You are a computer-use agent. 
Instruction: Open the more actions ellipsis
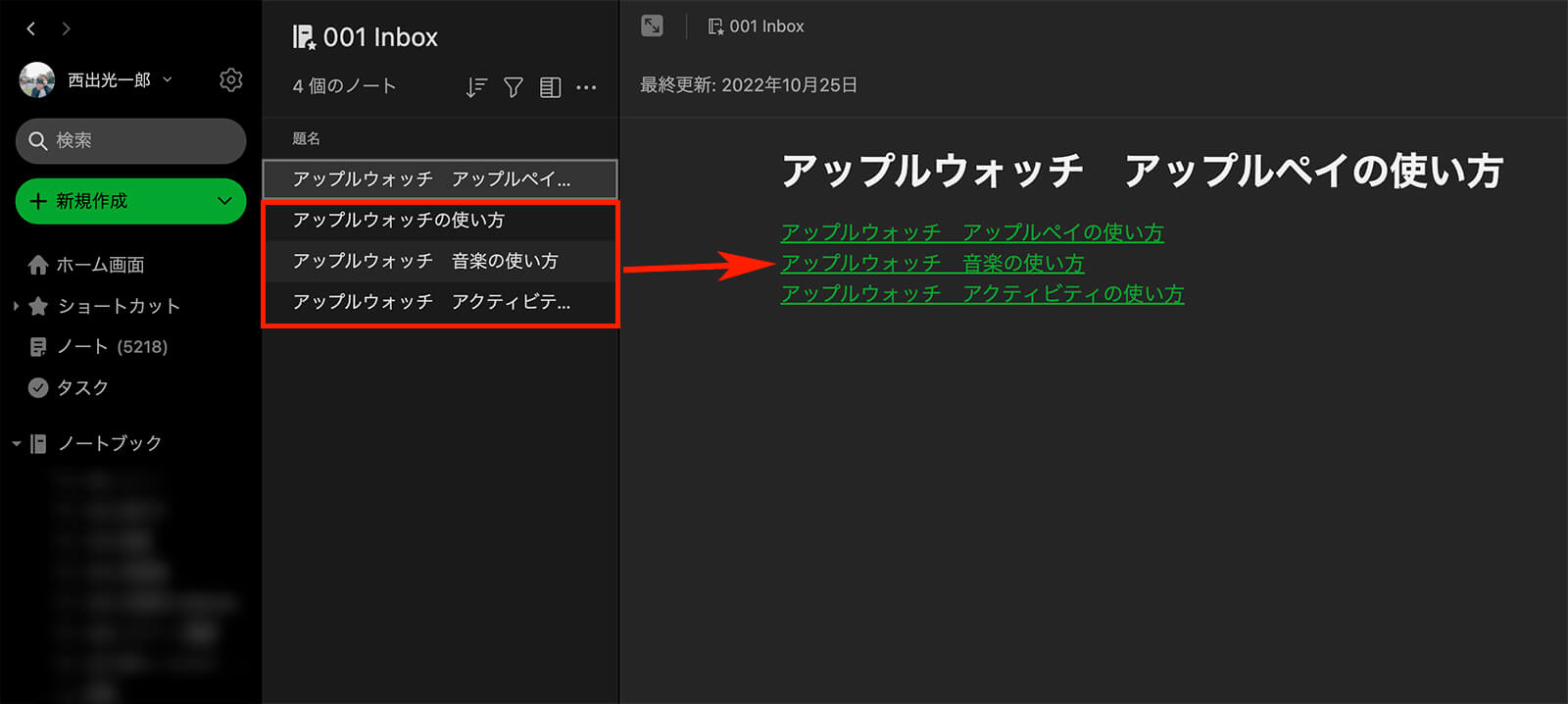point(586,87)
